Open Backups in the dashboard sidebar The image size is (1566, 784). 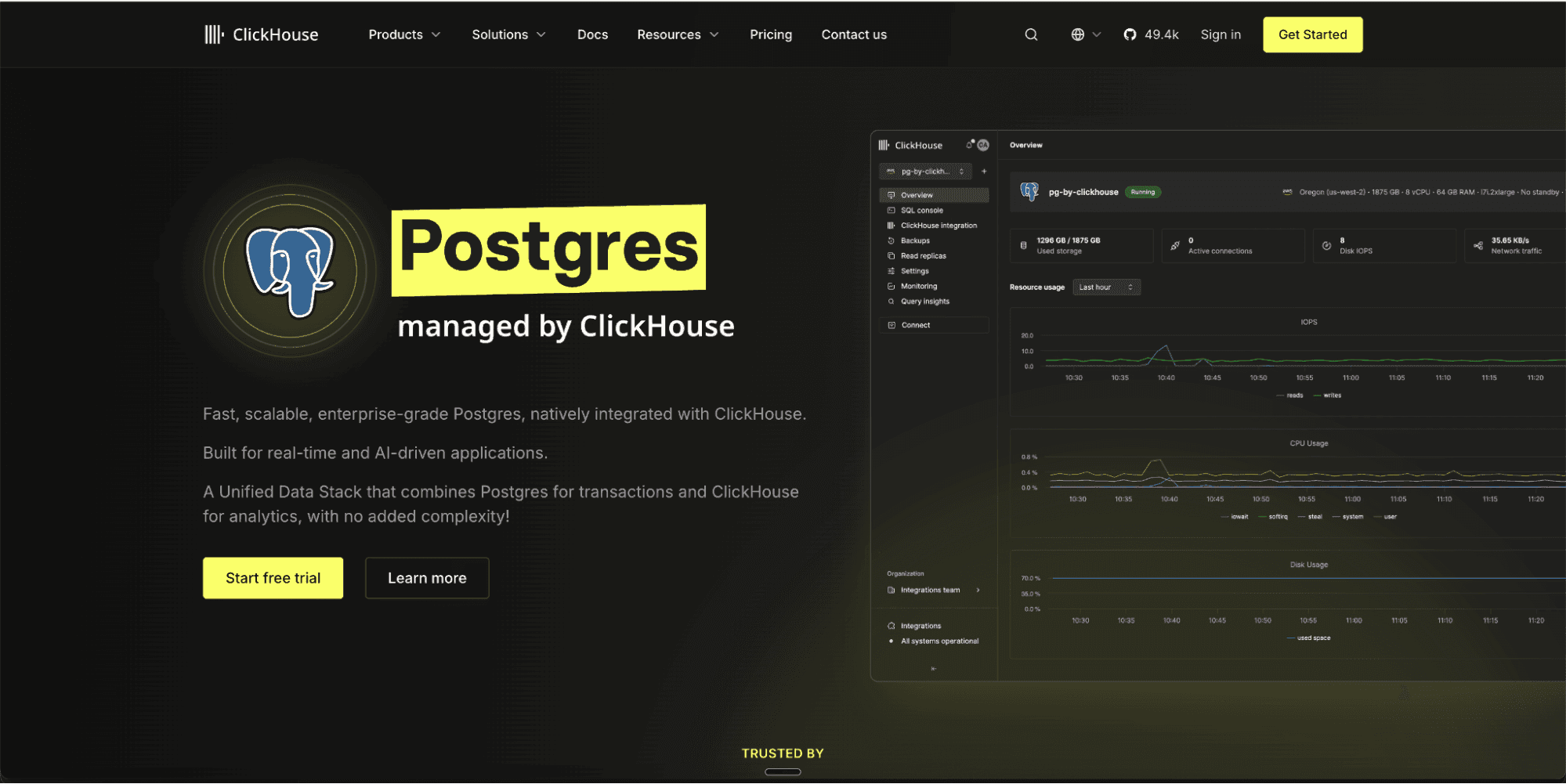(x=934, y=240)
